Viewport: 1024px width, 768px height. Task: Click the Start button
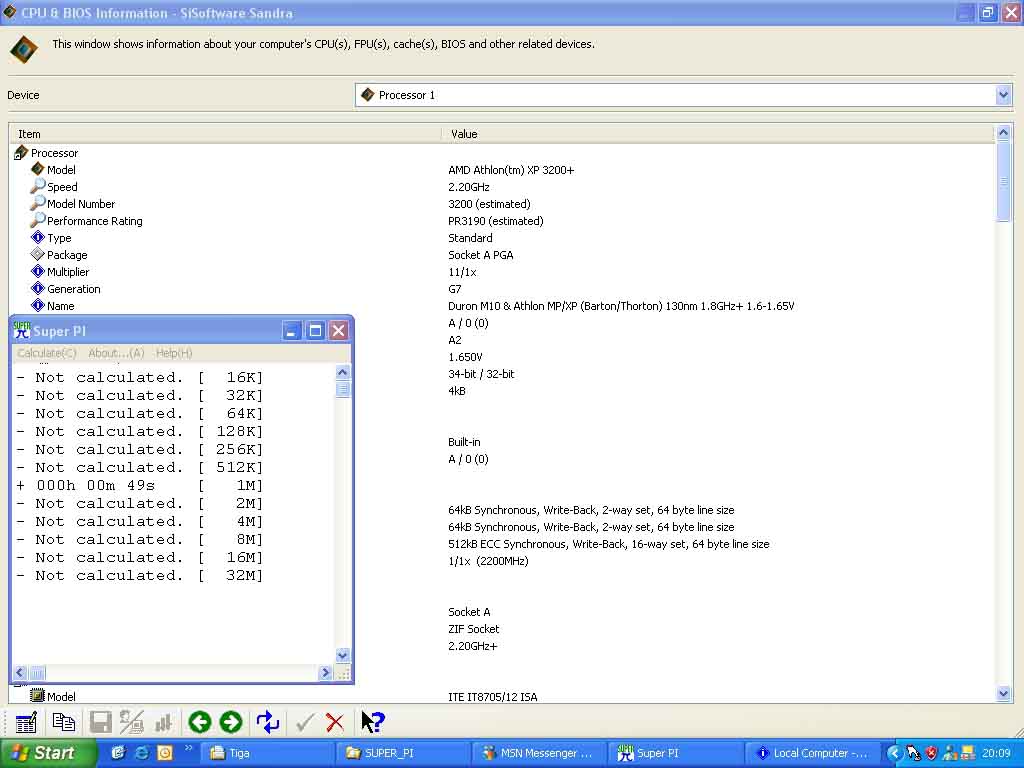tap(48, 753)
